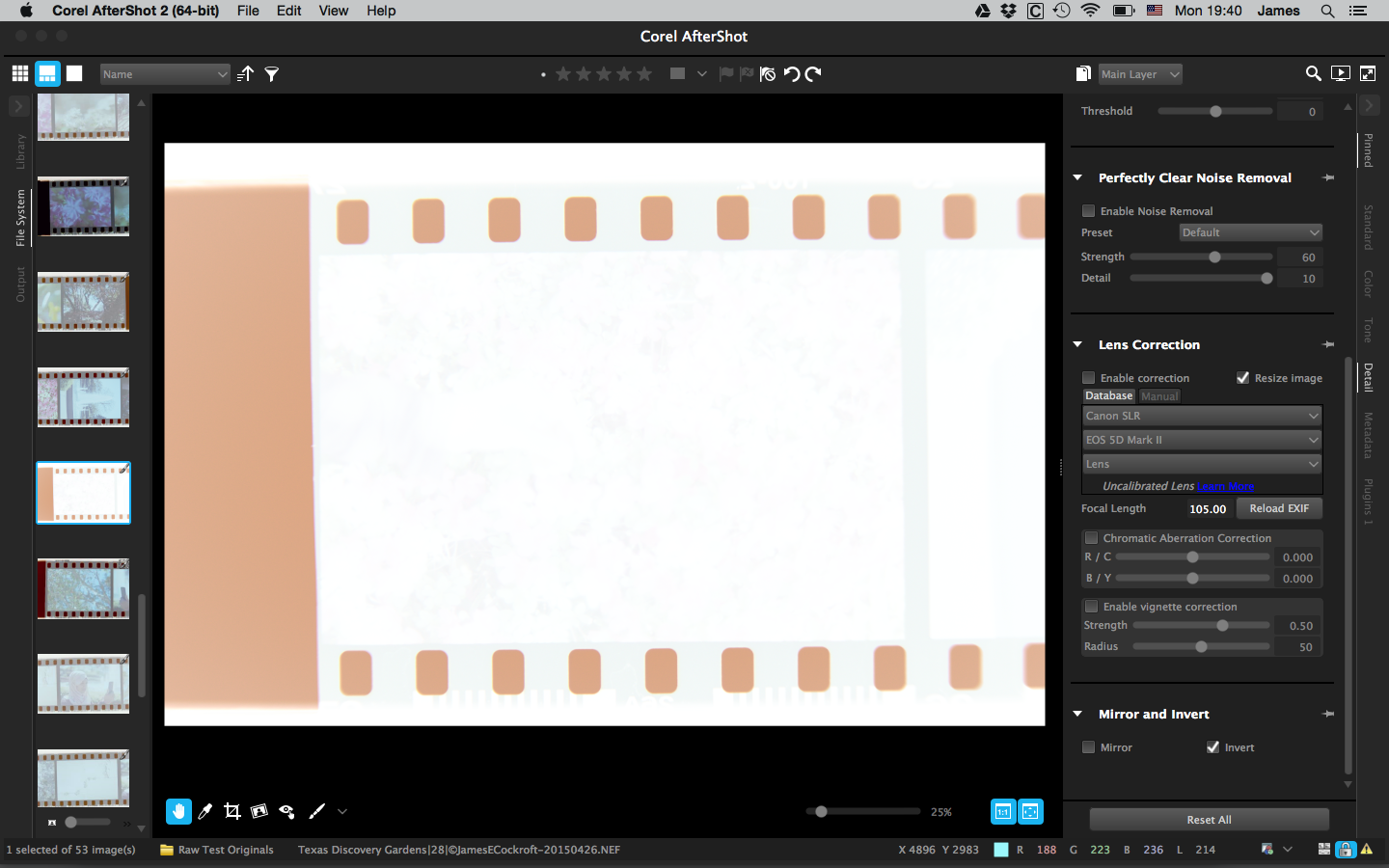1389x868 pixels.
Task: Rate the image five stars
Action: pos(644,73)
